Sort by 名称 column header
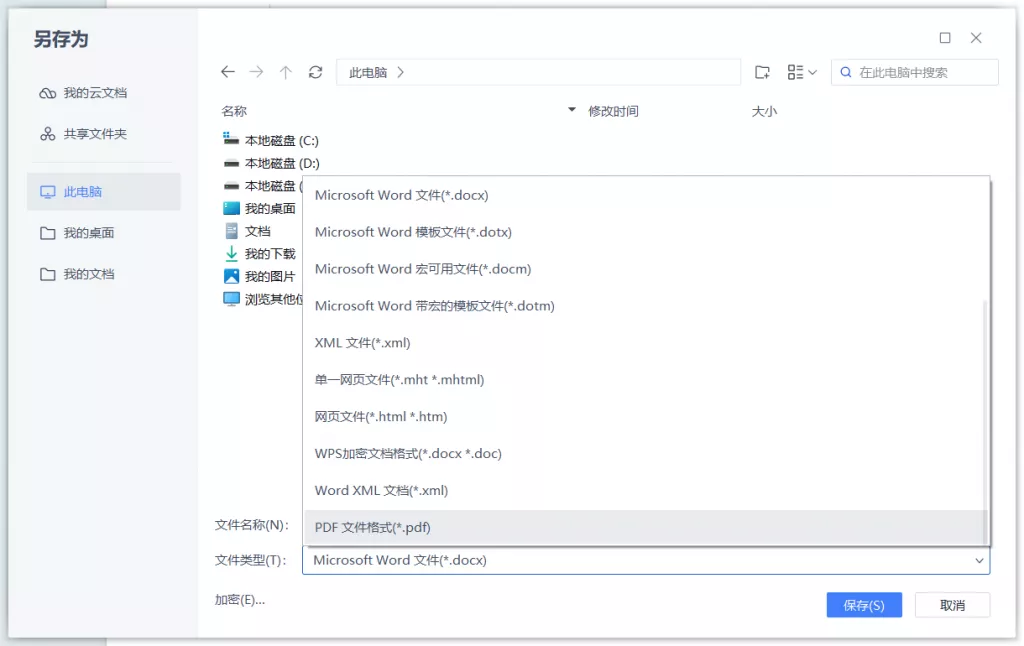 click(x=234, y=111)
